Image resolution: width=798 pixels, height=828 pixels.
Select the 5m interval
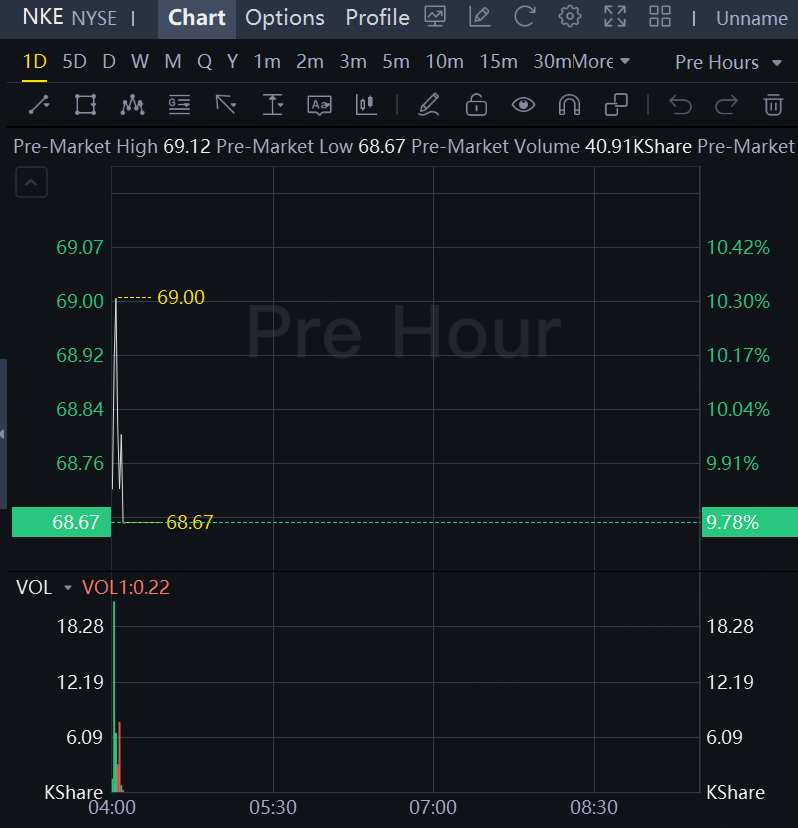(396, 62)
